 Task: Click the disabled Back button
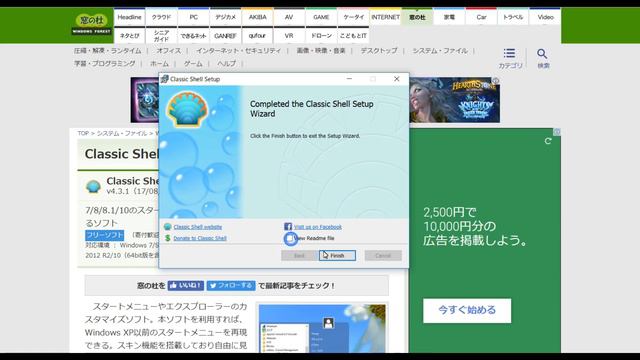tap(299, 256)
